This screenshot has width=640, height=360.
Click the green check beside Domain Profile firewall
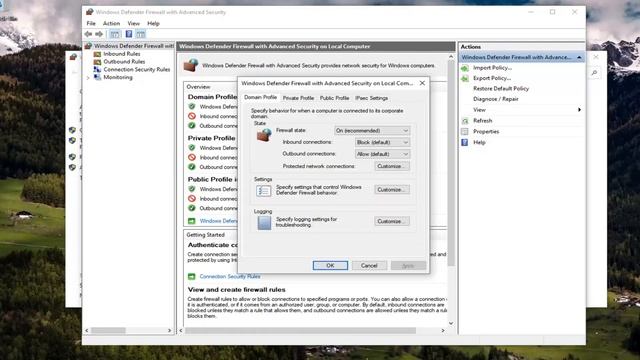192,107
